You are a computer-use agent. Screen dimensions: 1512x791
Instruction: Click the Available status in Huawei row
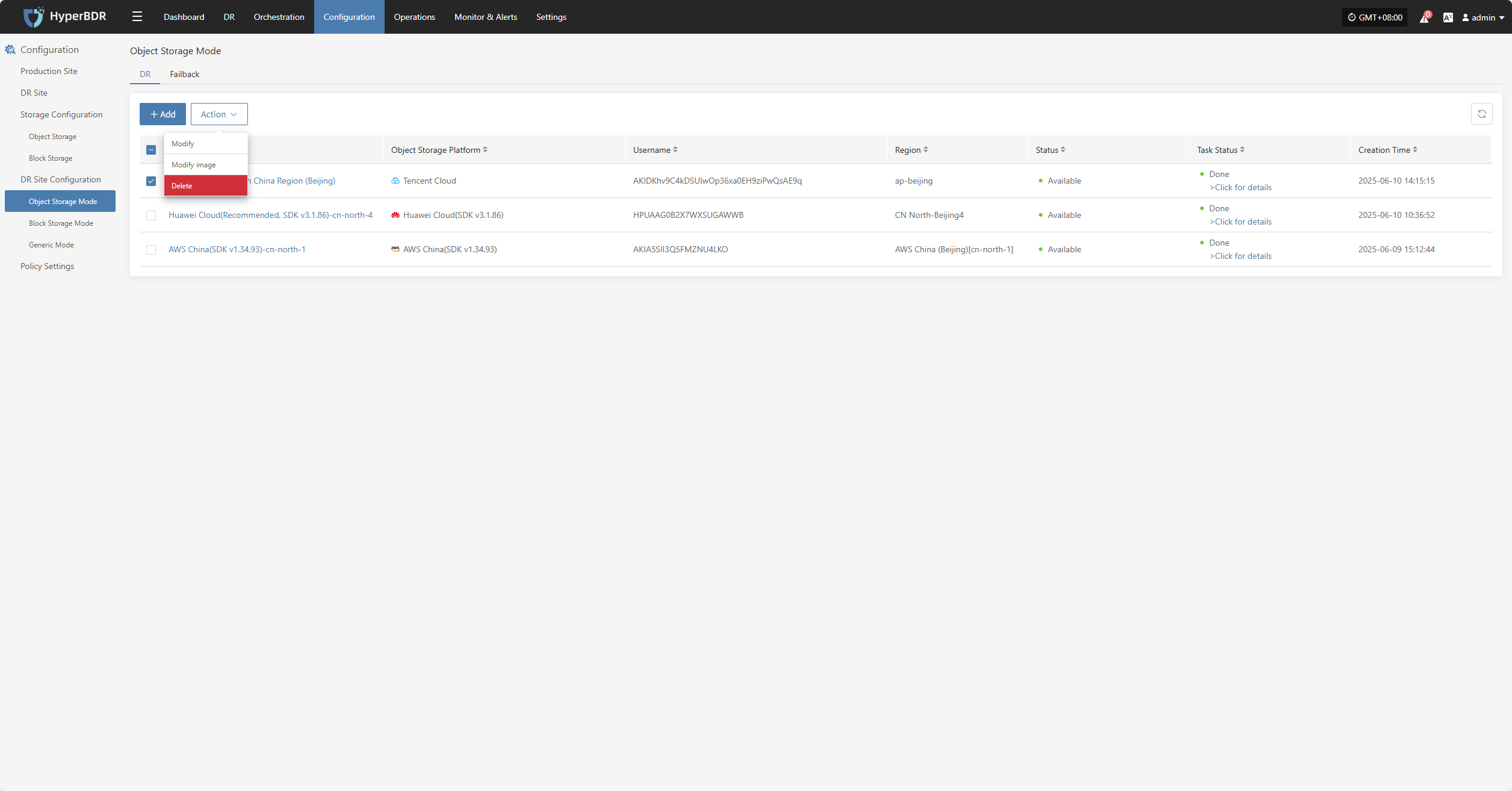pos(1064,215)
